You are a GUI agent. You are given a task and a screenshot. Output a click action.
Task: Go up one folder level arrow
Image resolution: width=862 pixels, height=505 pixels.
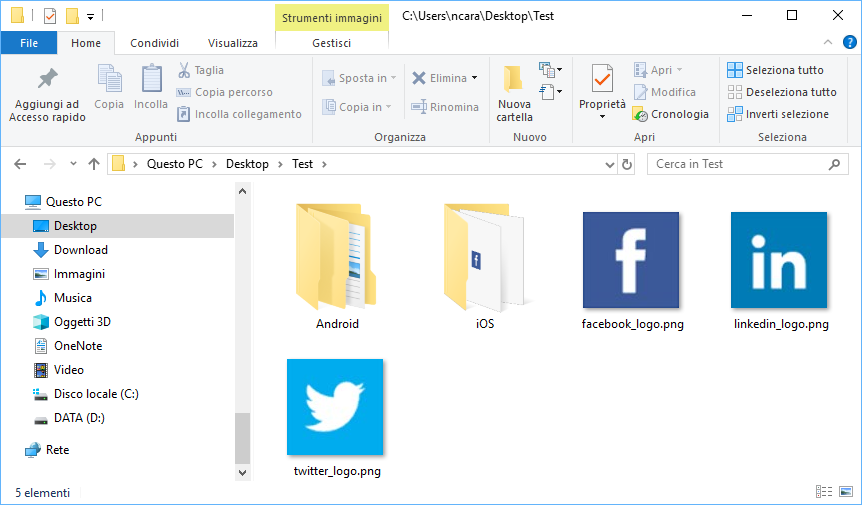point(94,164)
